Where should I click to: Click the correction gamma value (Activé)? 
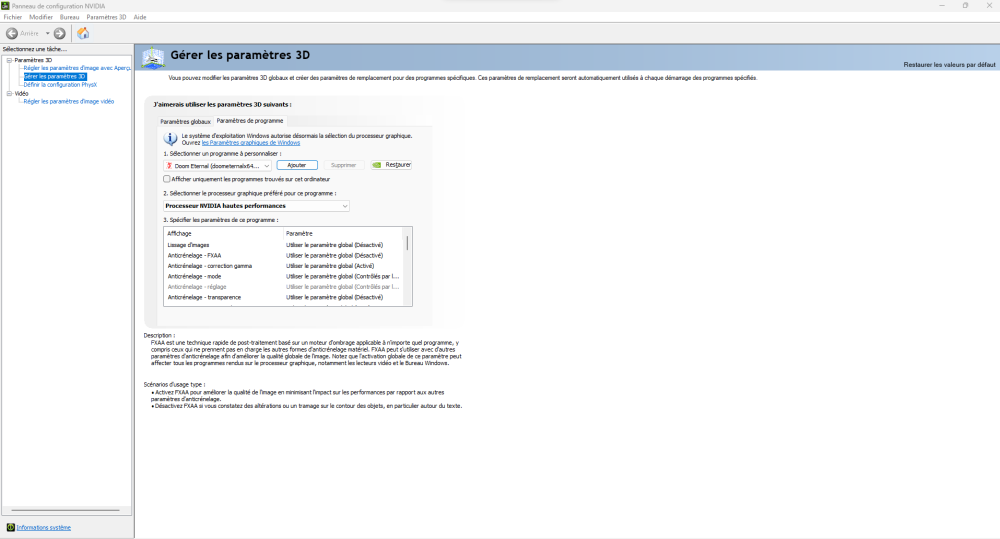(x=330, y=266)
